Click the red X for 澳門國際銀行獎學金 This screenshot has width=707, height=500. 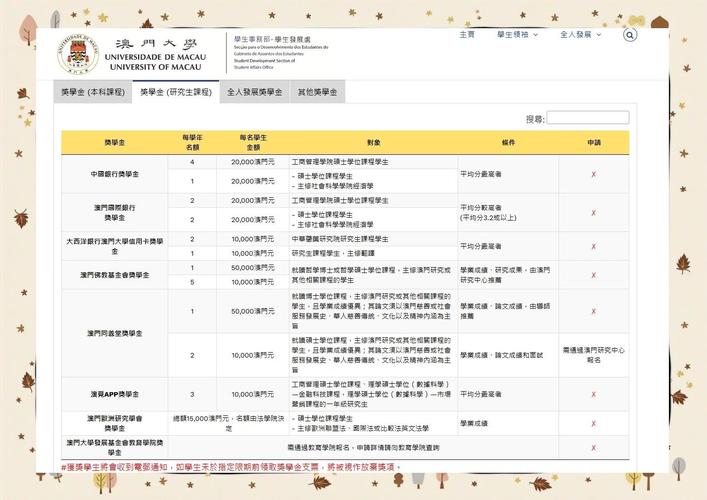[x=594, y=213]
